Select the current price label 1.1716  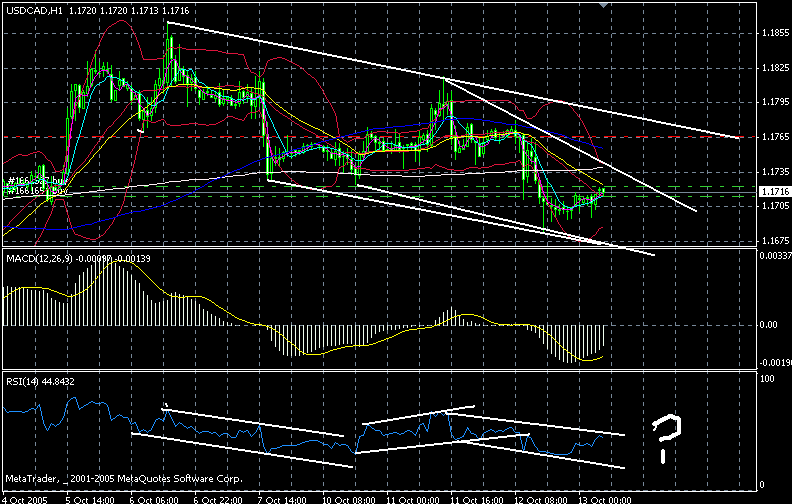click(x=773, y=191)
